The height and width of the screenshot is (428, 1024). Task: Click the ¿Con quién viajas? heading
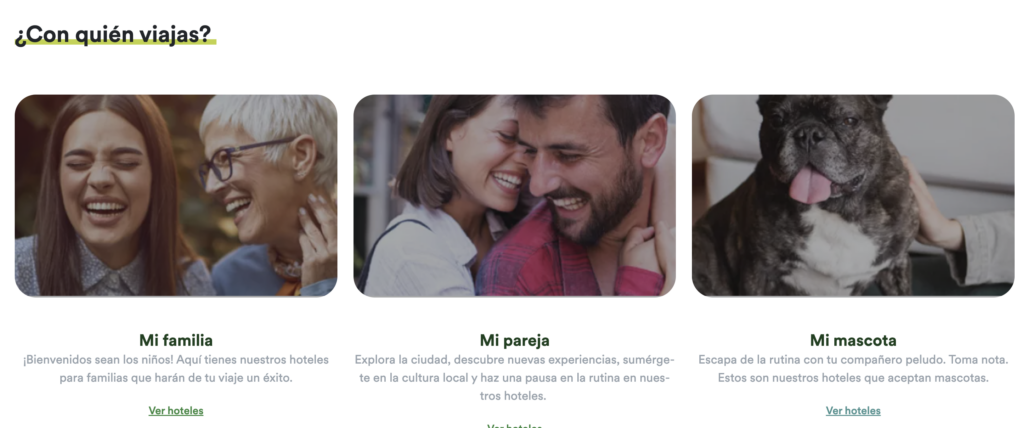click(x=115, y=35)
